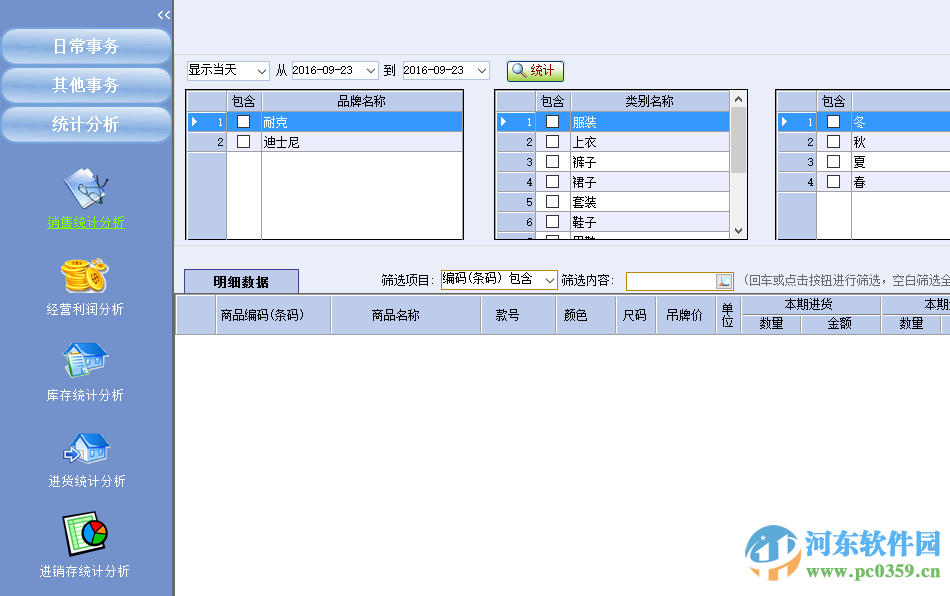Click the 日常事务 button
Screen dimensions: 950x596
tap(85, 46)
